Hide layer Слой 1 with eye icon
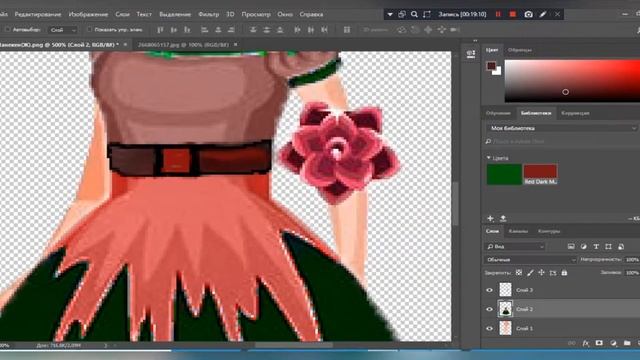This screenshot has width=640, height=360. click(x=489, y=328)
